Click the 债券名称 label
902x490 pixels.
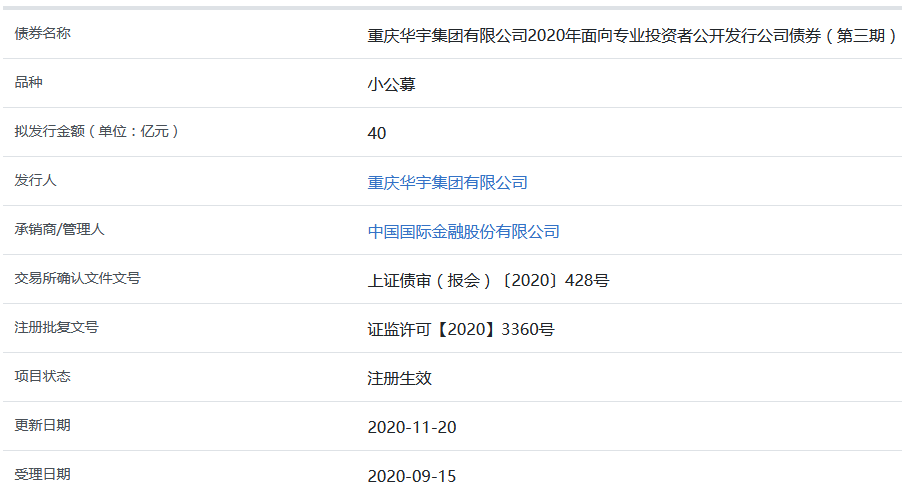pyautogui.click(x=43, y=33)
